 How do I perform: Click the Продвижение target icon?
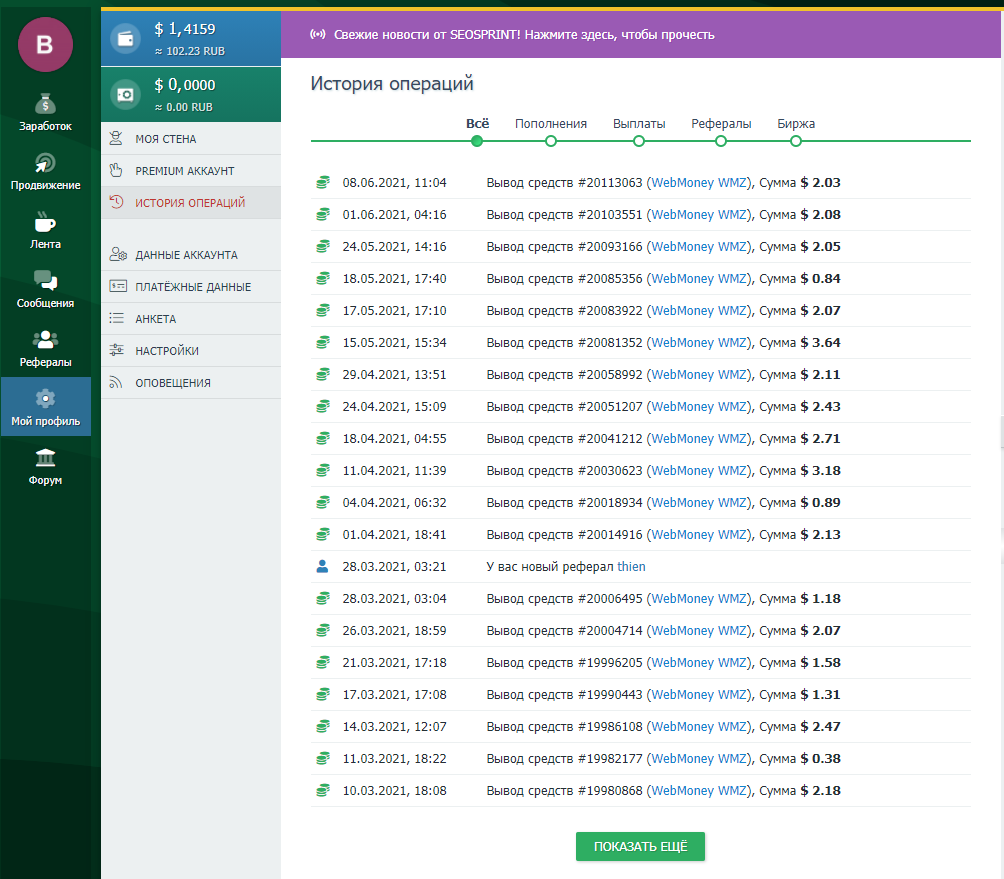click(x=45, y=163)
